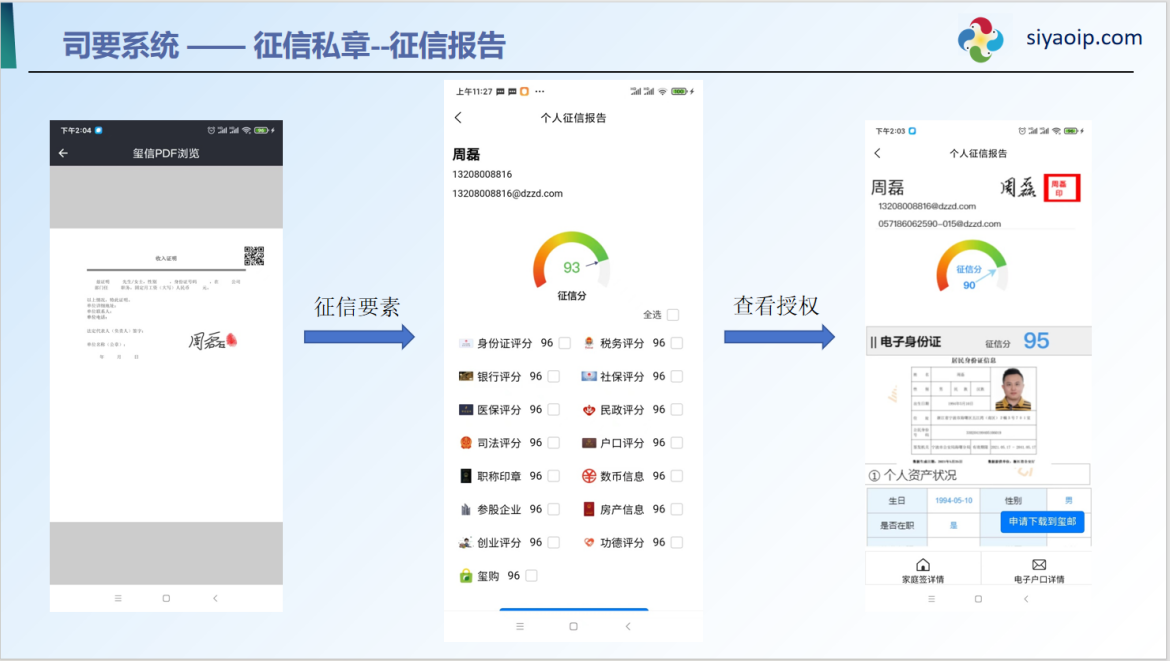
Task: Tick the 身份证评分 checkbox
Action: (x=565, y=343)
